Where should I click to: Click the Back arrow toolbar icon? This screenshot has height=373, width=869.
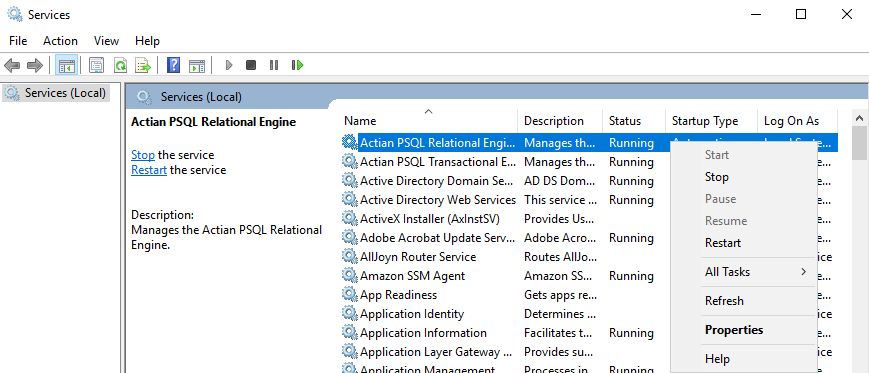click(12, 65)
